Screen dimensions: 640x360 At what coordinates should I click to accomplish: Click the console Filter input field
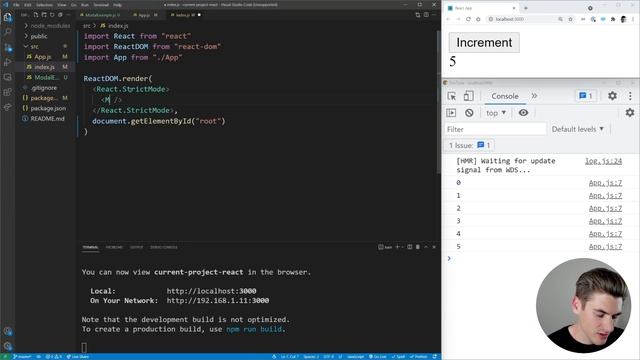coord(495,129)
